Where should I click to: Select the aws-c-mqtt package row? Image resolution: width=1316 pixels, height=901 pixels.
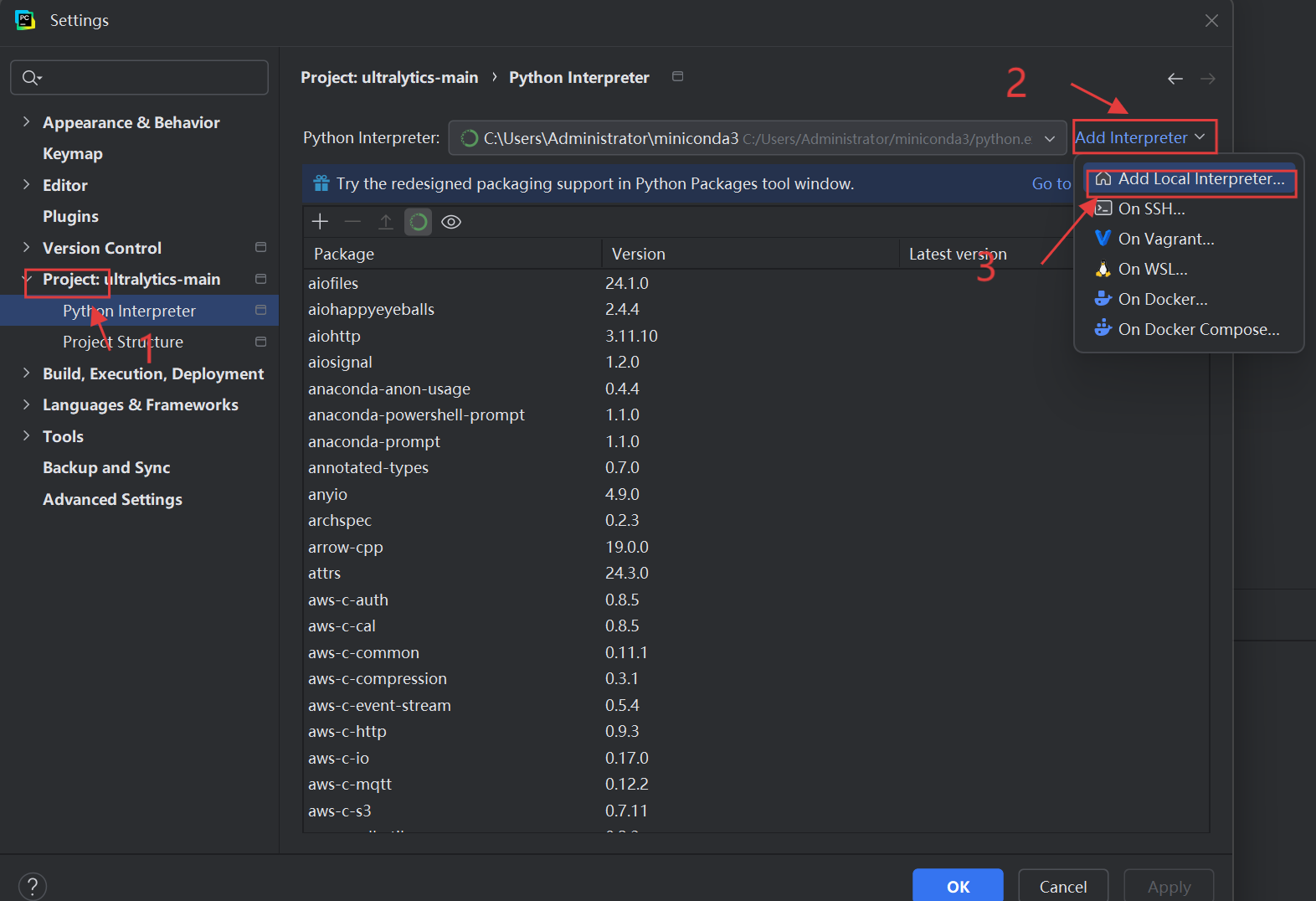point(756,784)
